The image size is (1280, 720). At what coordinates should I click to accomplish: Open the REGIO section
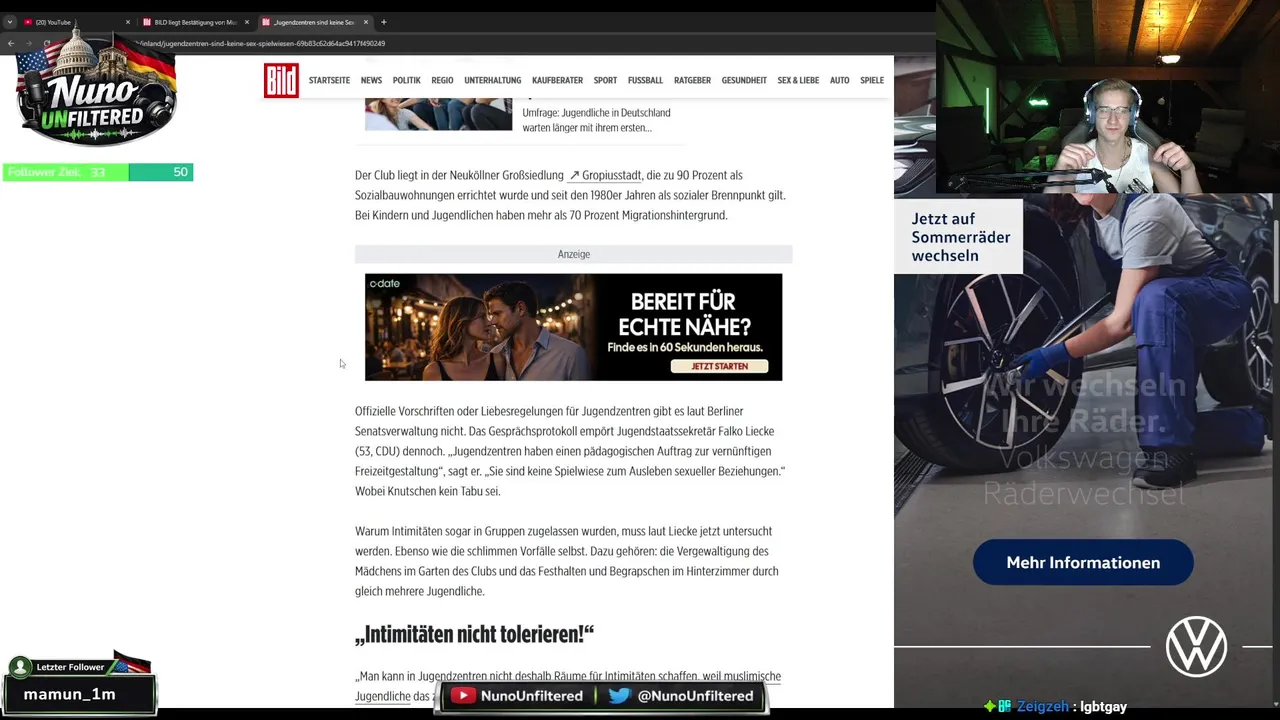(442, 80)
